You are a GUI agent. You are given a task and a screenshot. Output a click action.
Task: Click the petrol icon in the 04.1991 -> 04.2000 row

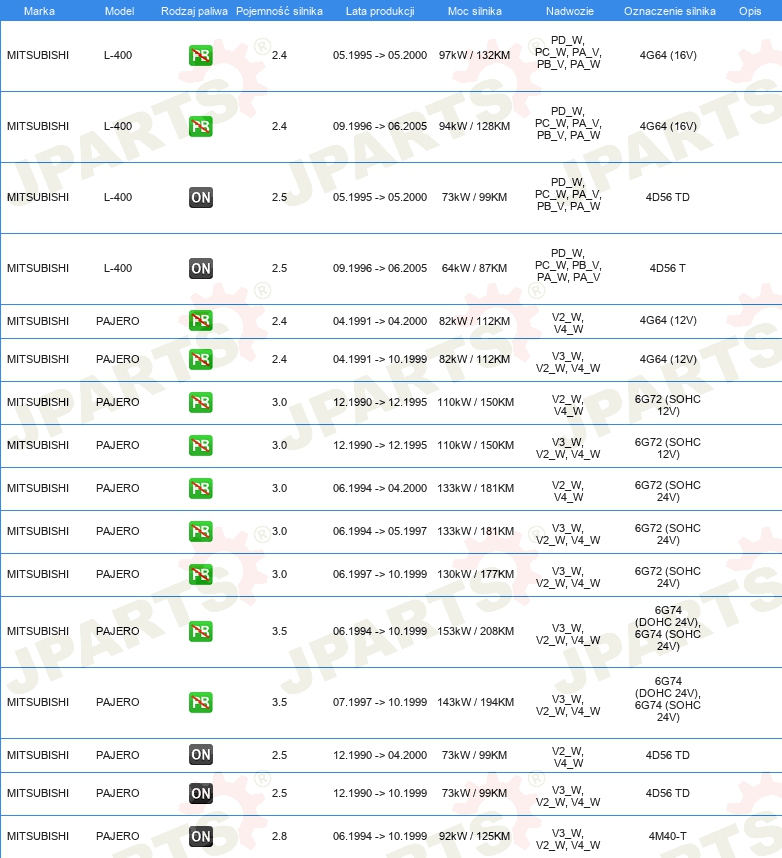[x=200, y=321]
